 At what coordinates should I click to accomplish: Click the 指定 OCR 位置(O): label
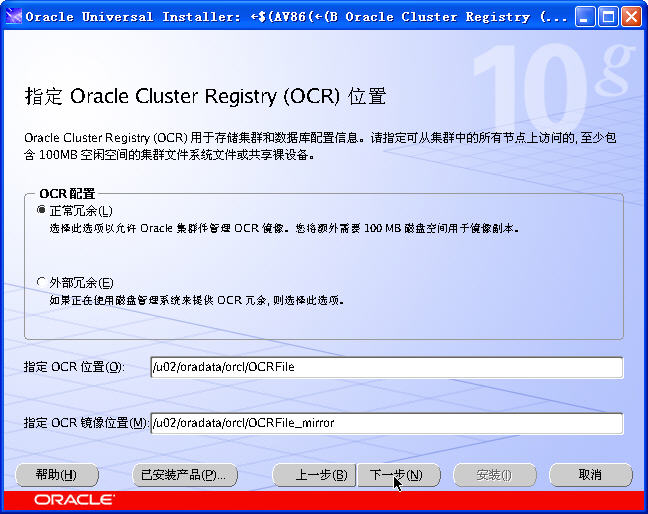coord(74,367)
